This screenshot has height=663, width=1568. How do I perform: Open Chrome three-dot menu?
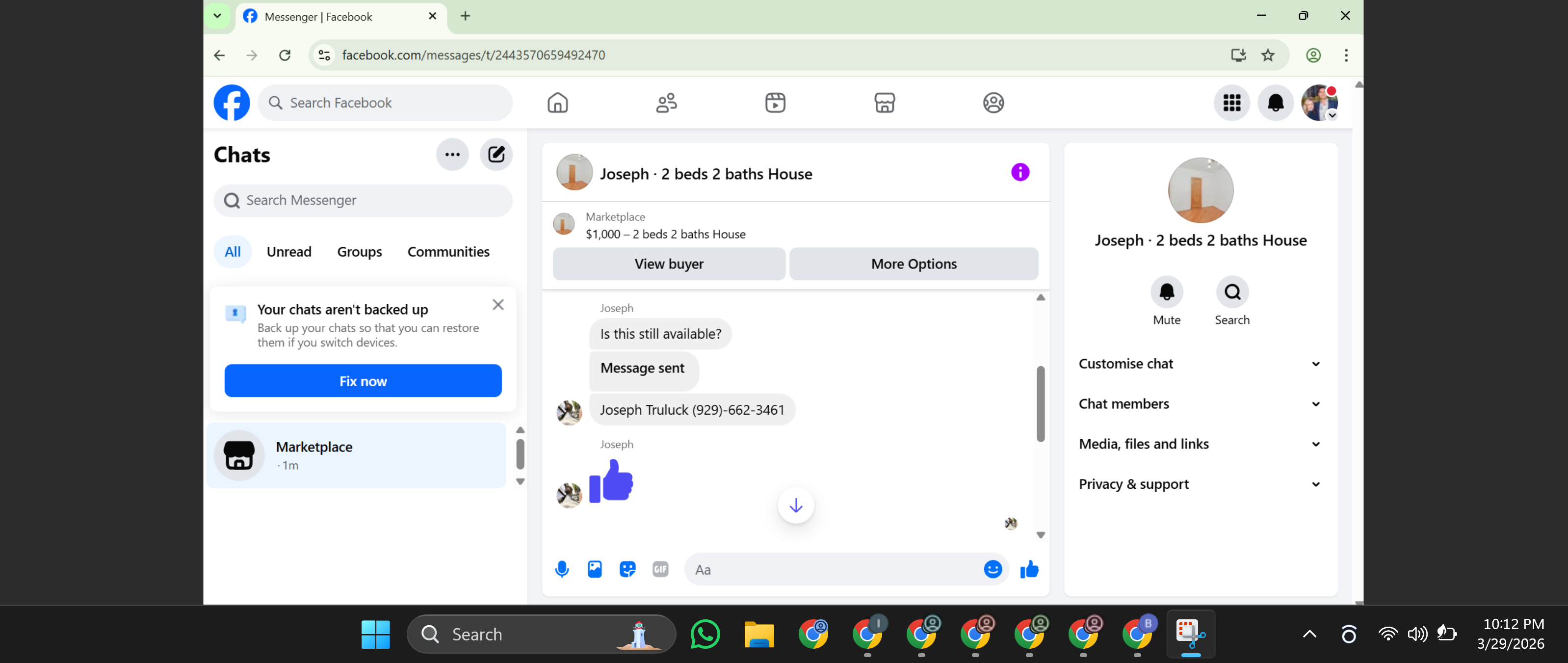1346,55
